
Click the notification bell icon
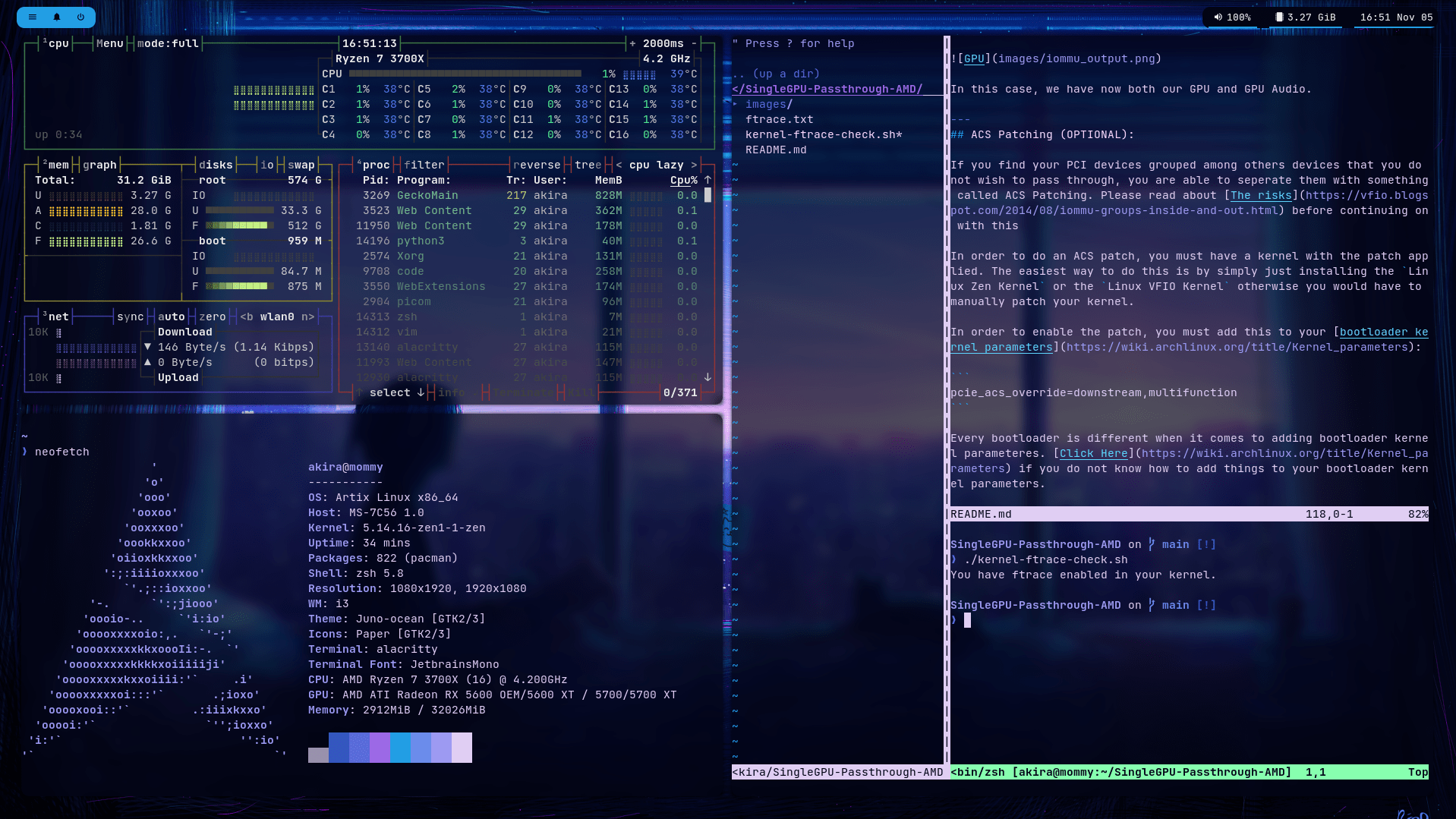tap(55, 17)
